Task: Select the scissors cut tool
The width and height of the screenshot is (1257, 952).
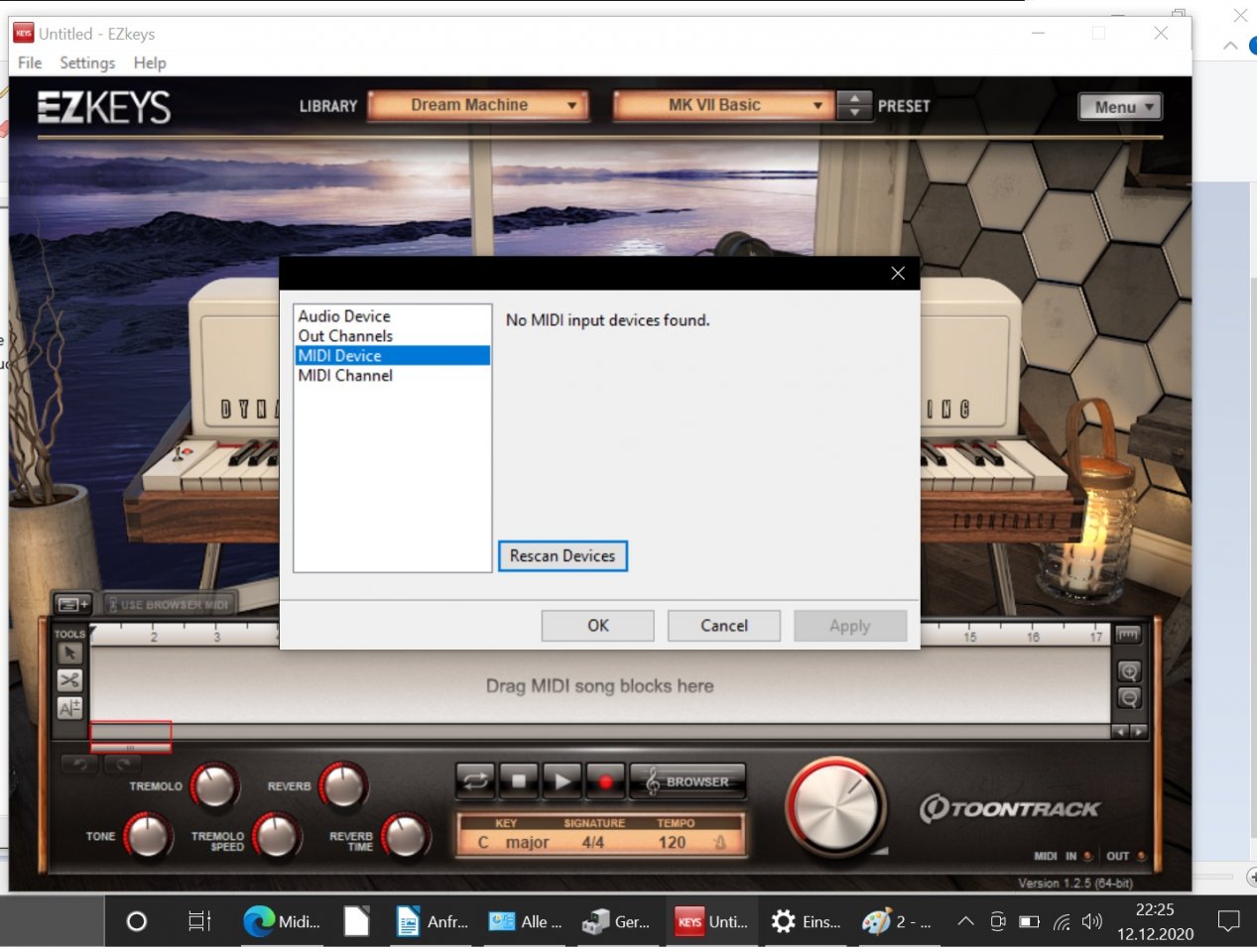Action: pyautogui.click(x=69, y=680)
